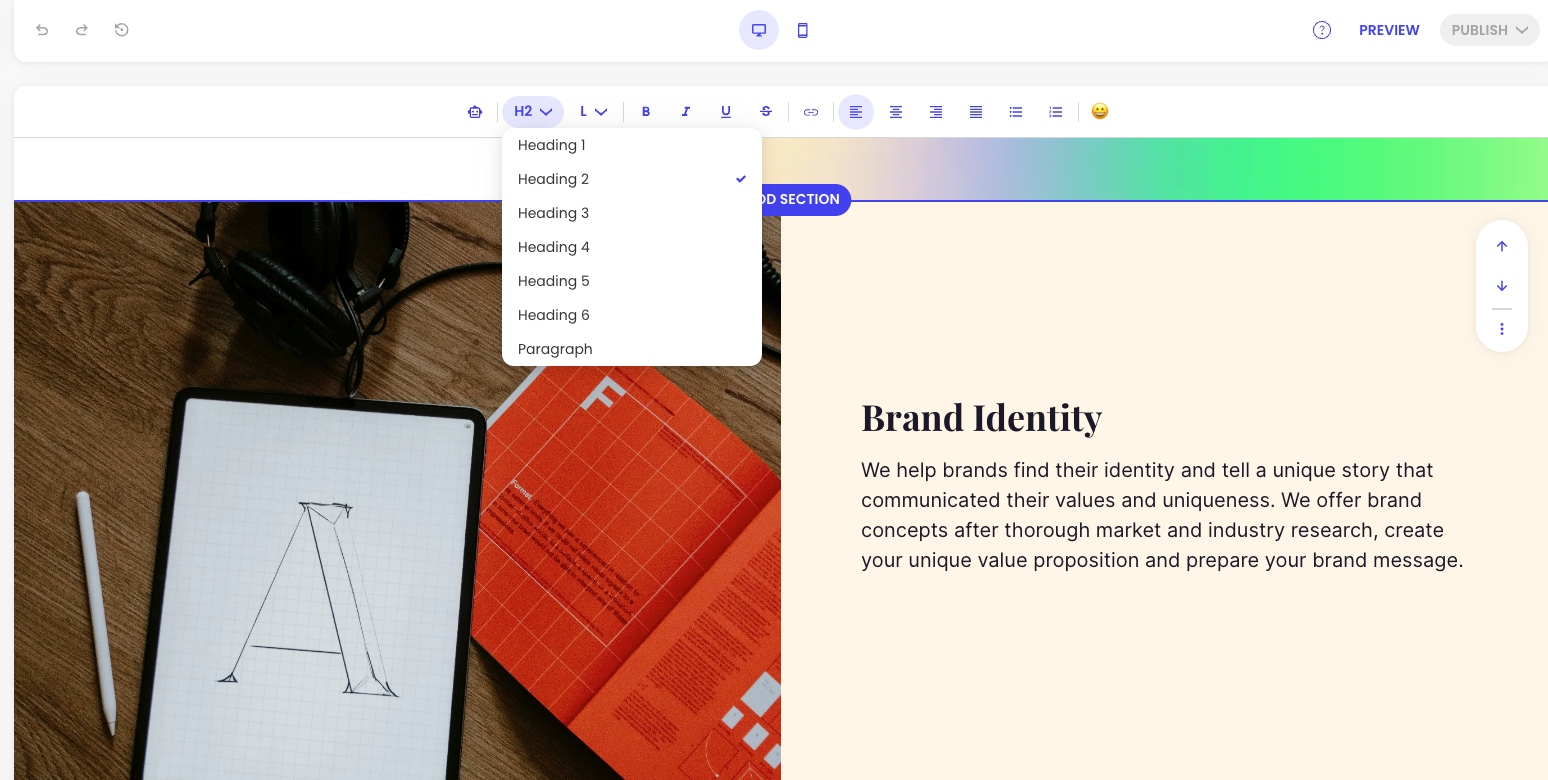Select the tablet and magazine image

[397, 490]
